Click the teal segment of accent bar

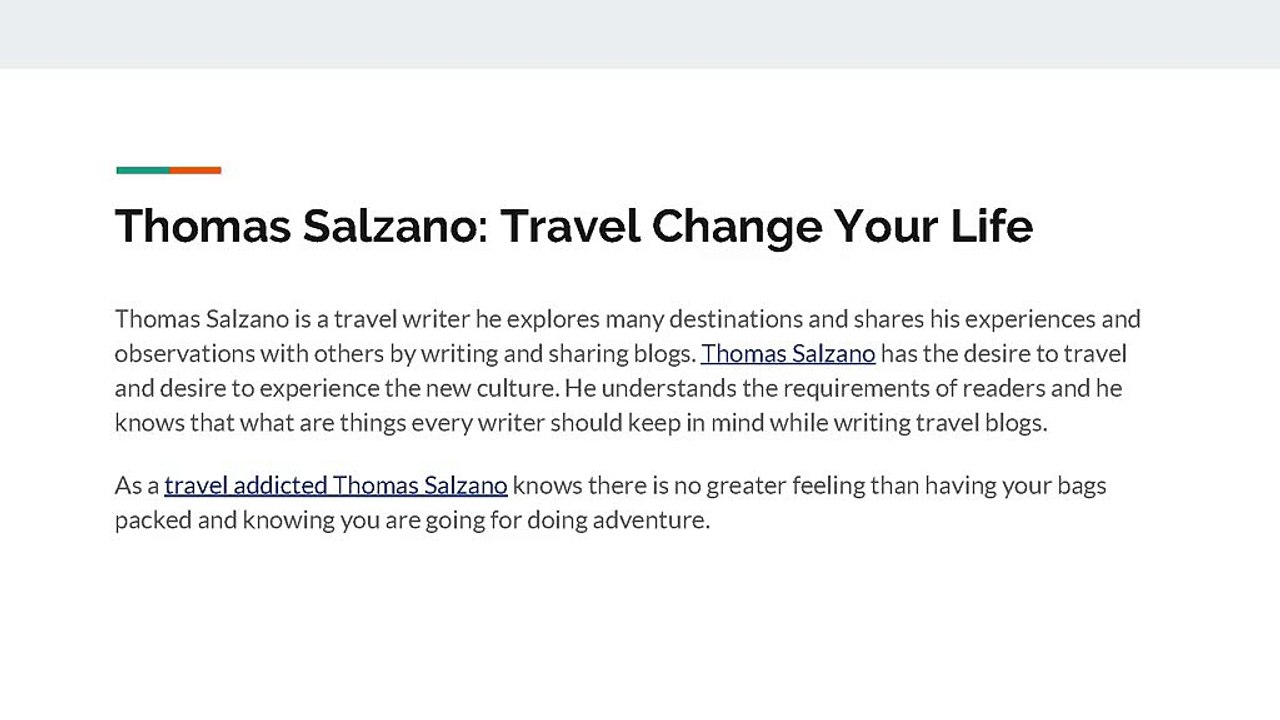click(x=143, y=170)
